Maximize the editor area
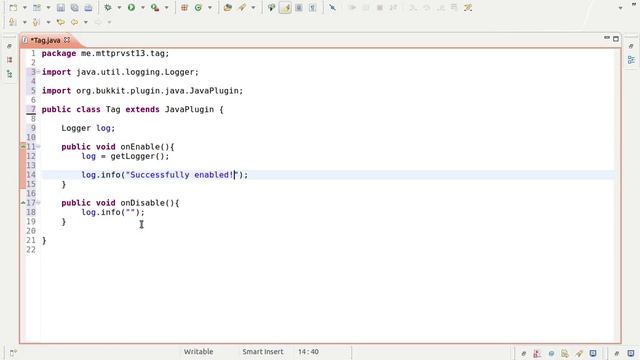The image size is (640, 360). 616,39
